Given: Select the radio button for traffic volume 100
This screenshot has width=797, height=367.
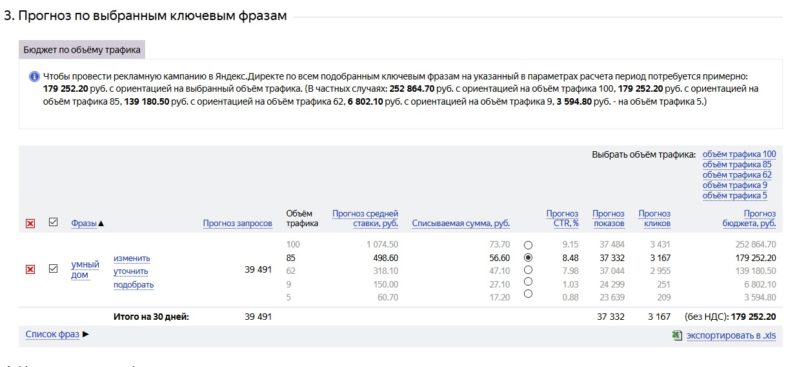Looking at the screenshot, I should coord(528,245).
